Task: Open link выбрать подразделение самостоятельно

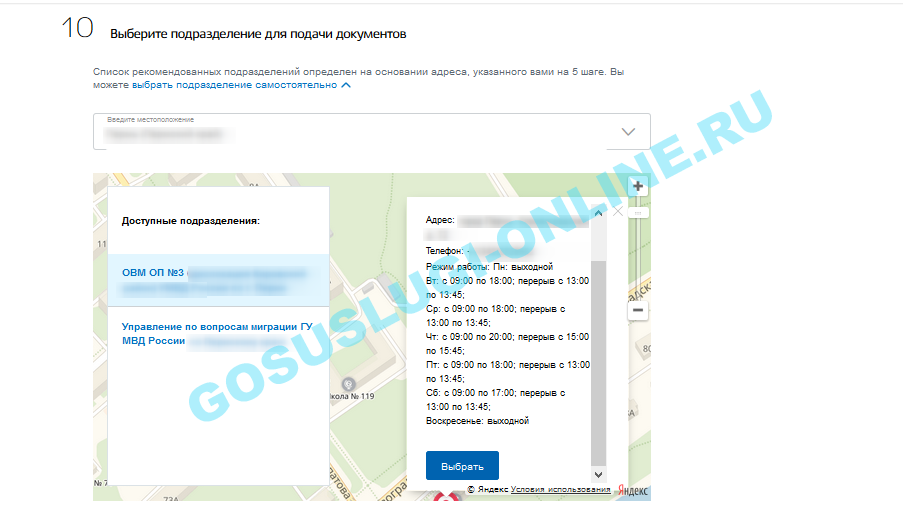Action: tap(234, 85)
